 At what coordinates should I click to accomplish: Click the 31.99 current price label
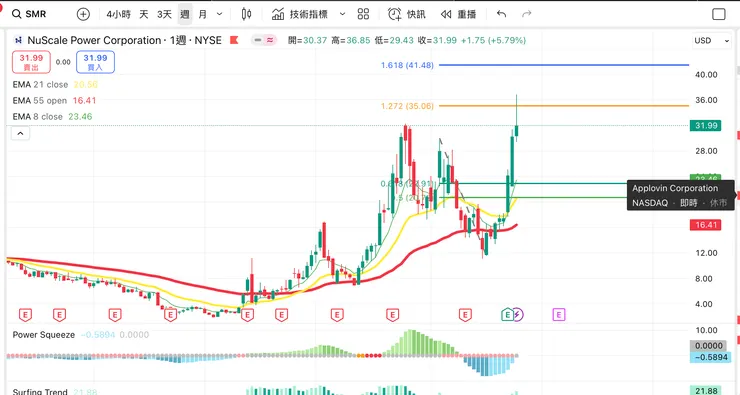706,126
